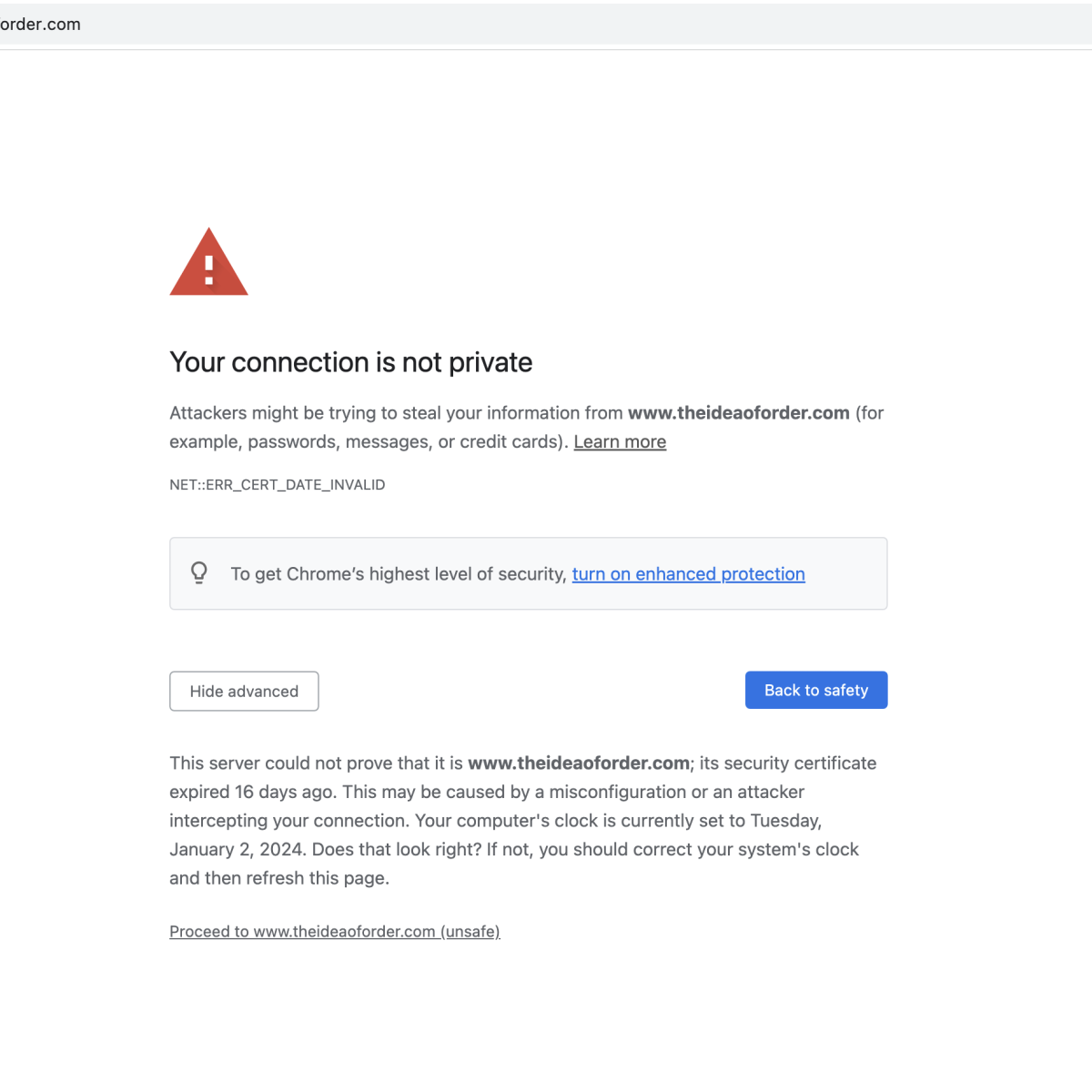1092x1092 pixels.
Task: Click bold domain in server certificate paragraph
Action: coord(579,763)
